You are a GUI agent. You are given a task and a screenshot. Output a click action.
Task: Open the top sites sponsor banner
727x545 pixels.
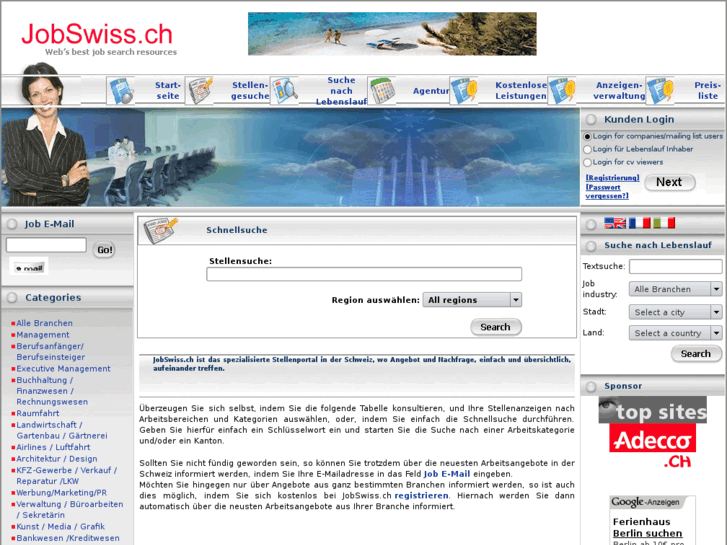tap(652, 410)
